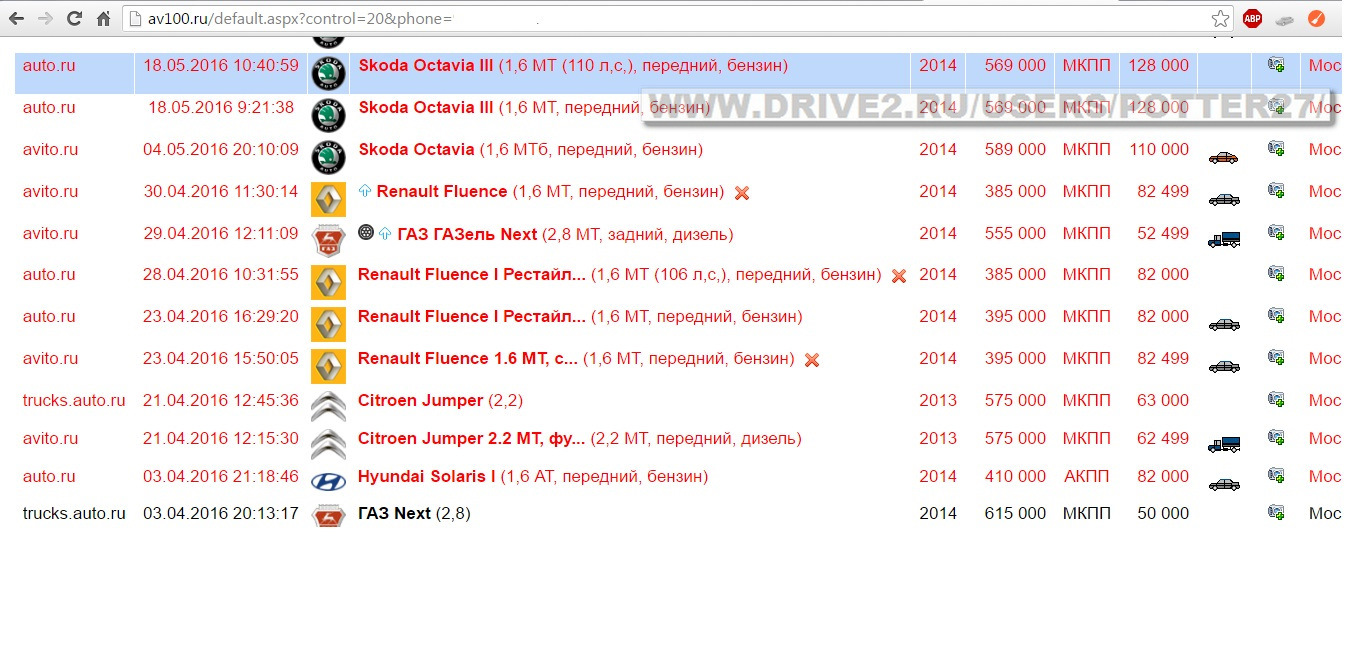Click the price 615 000
This screenshot has height=648, width=1360.
tap(1015, 513)
